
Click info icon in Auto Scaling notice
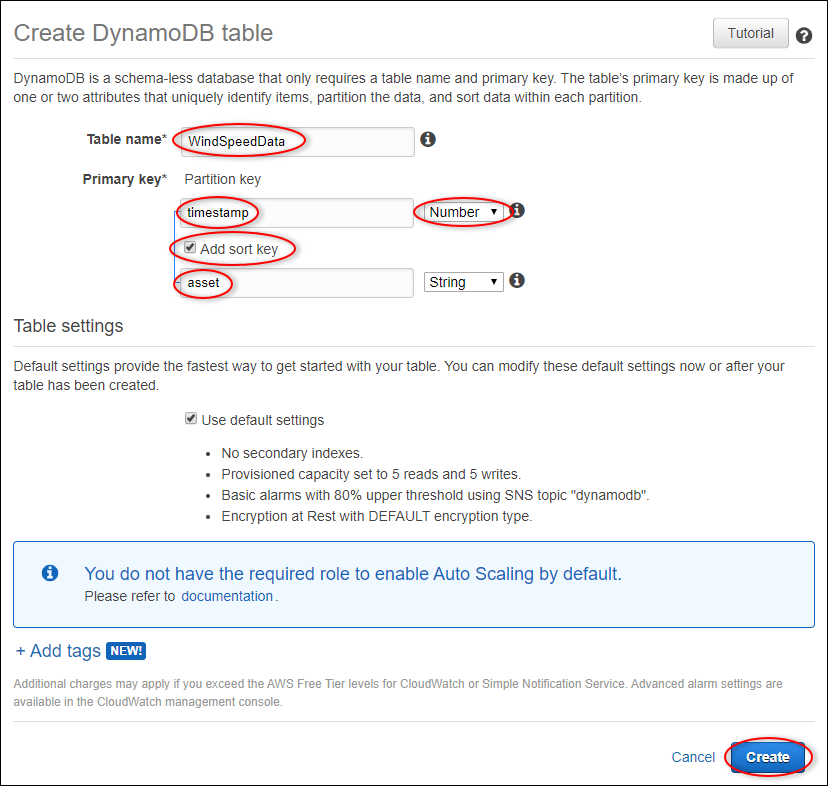pos(50,573)
